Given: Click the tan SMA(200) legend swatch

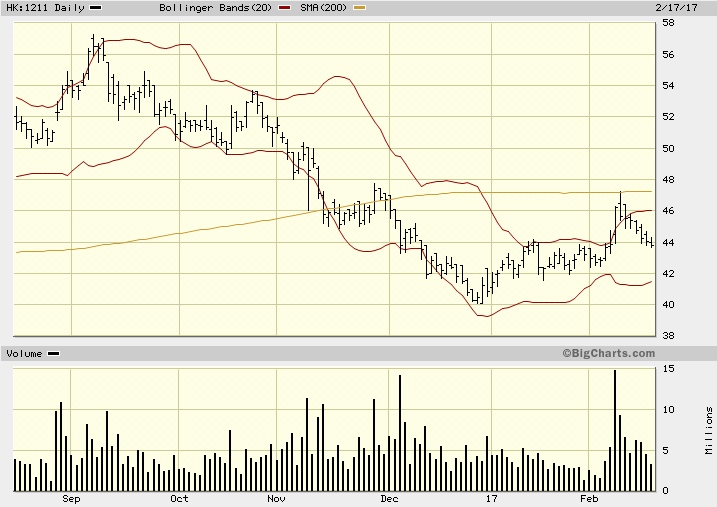Looking at the screenshot, I should 359,8.
